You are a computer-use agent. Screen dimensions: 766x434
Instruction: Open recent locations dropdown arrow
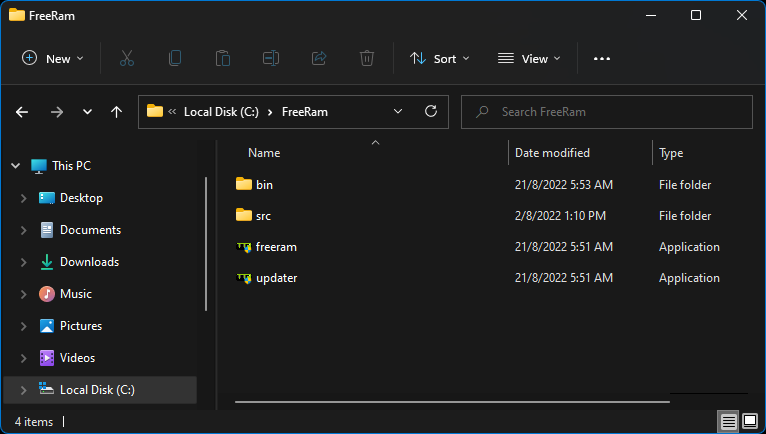click(87, 112)
